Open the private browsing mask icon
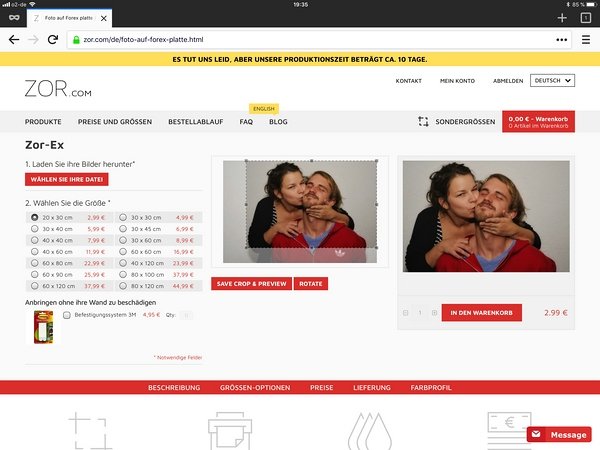Screen dimensions: 600x450 14,18
